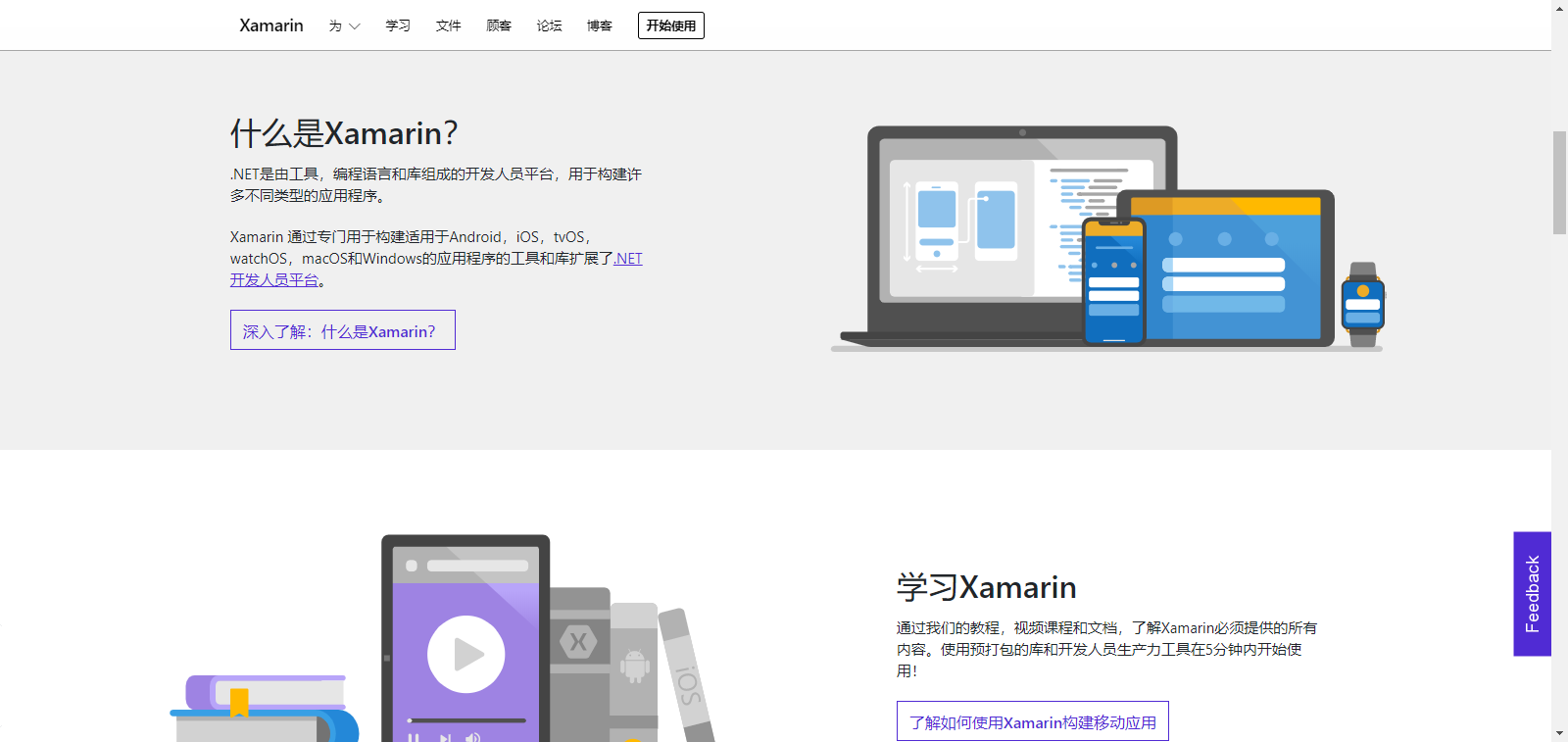Click the scrollbar down arrow
Screen dimensions: 1568x742
[x=1559, y=733]
